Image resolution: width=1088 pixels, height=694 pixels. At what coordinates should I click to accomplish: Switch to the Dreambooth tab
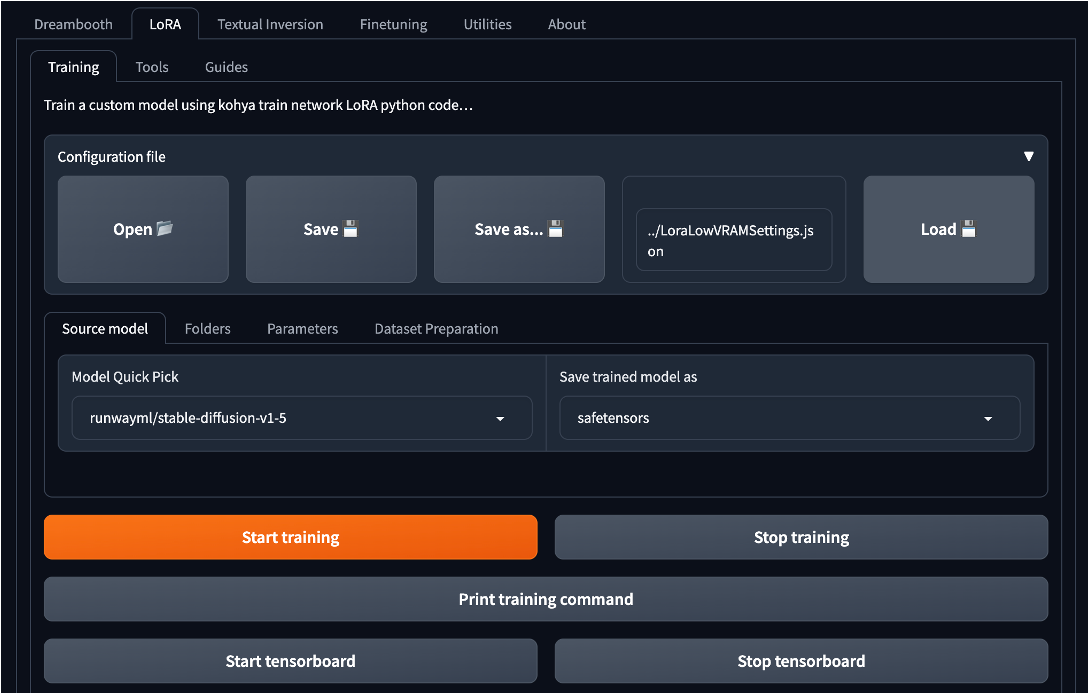point(73,24)
